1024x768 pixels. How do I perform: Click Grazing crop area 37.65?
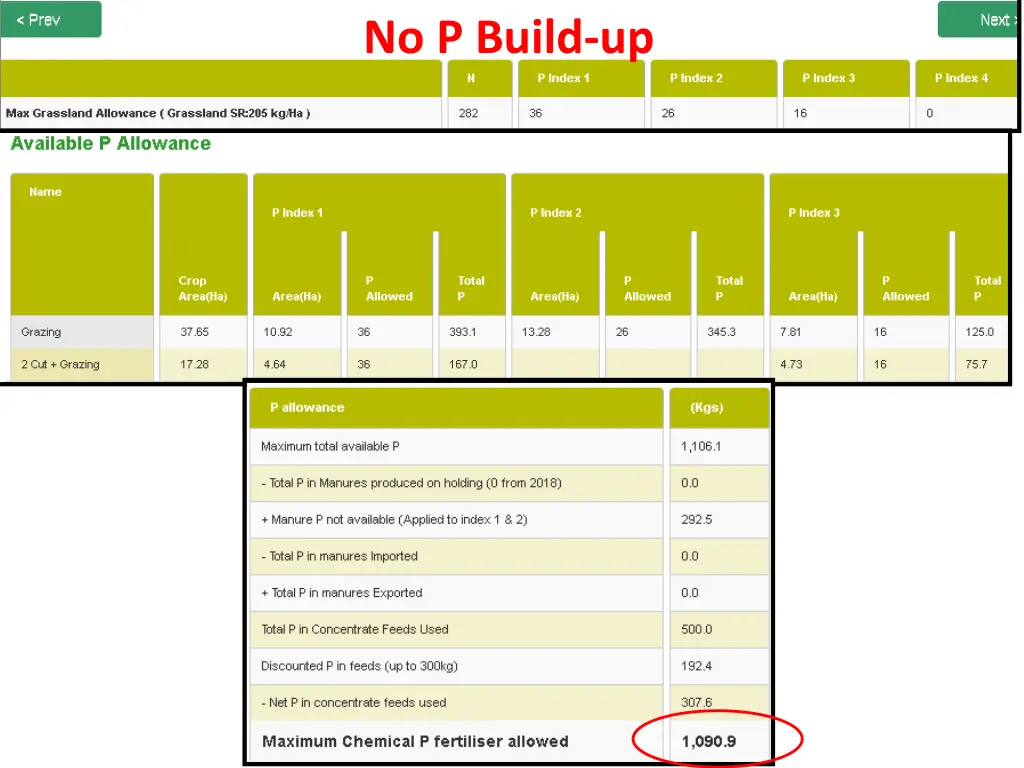[x=195, y=332]
